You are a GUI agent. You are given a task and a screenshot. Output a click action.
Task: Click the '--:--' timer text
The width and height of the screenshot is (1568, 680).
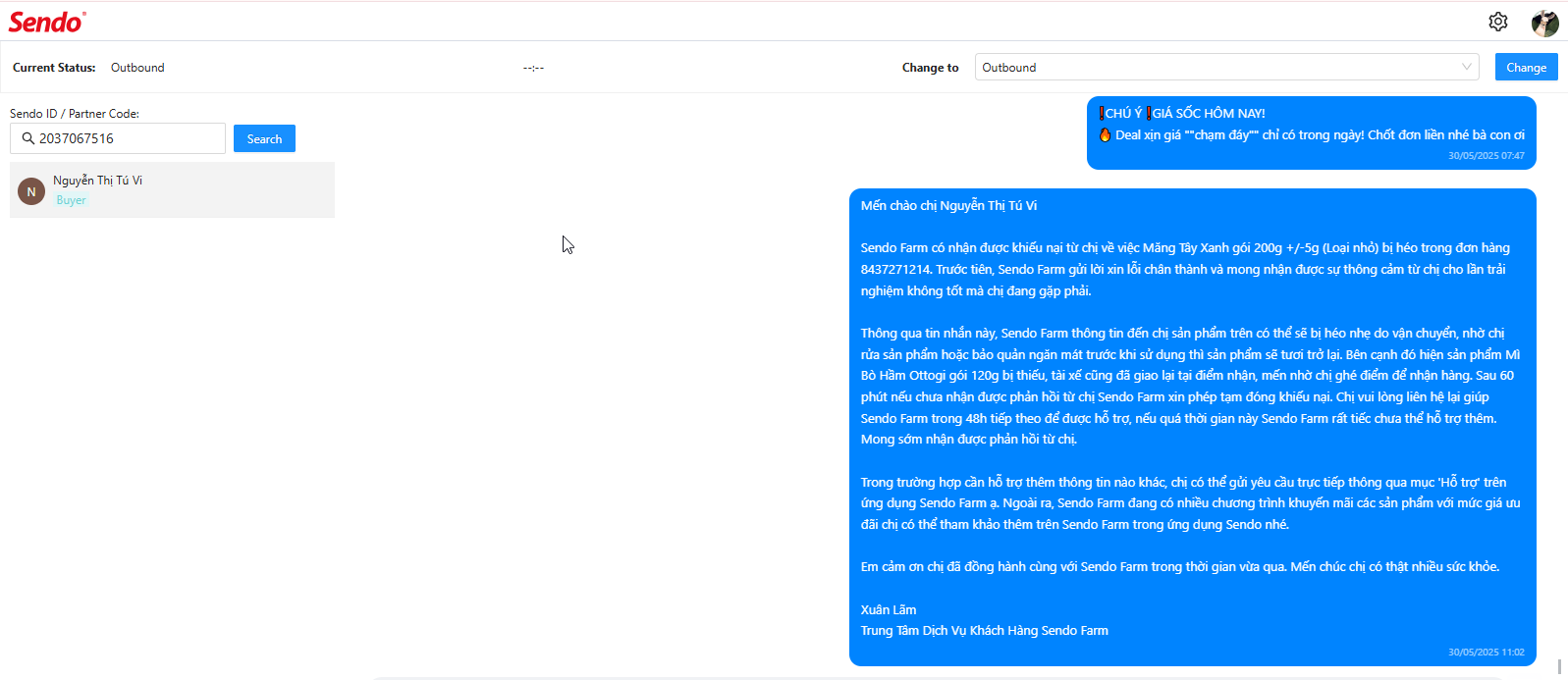[x=533, y=68]
